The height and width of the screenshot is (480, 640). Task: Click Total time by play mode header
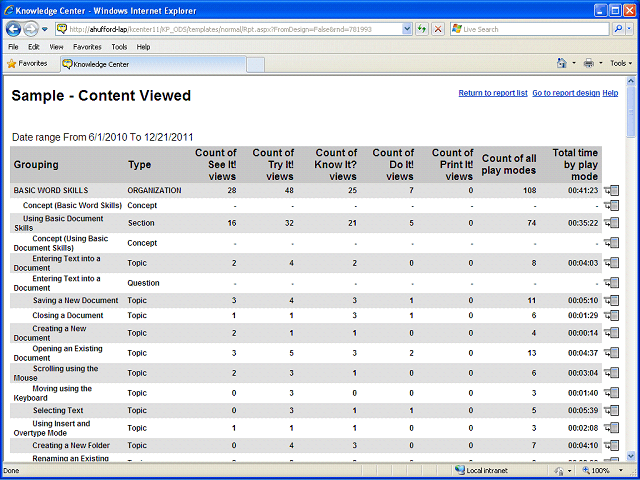[x=575, y=164]
